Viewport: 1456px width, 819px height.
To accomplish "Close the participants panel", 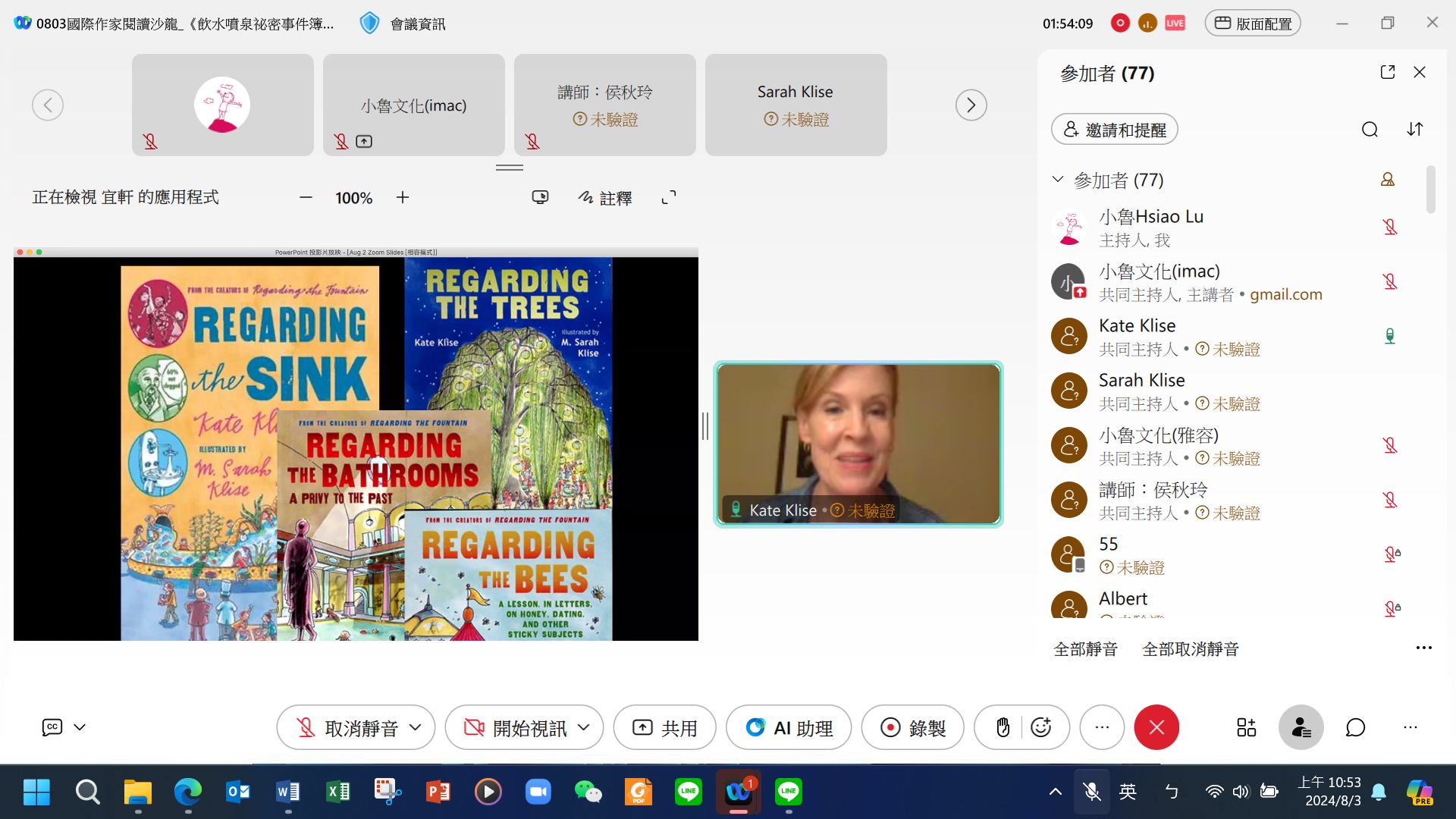I will (1420, 72).
